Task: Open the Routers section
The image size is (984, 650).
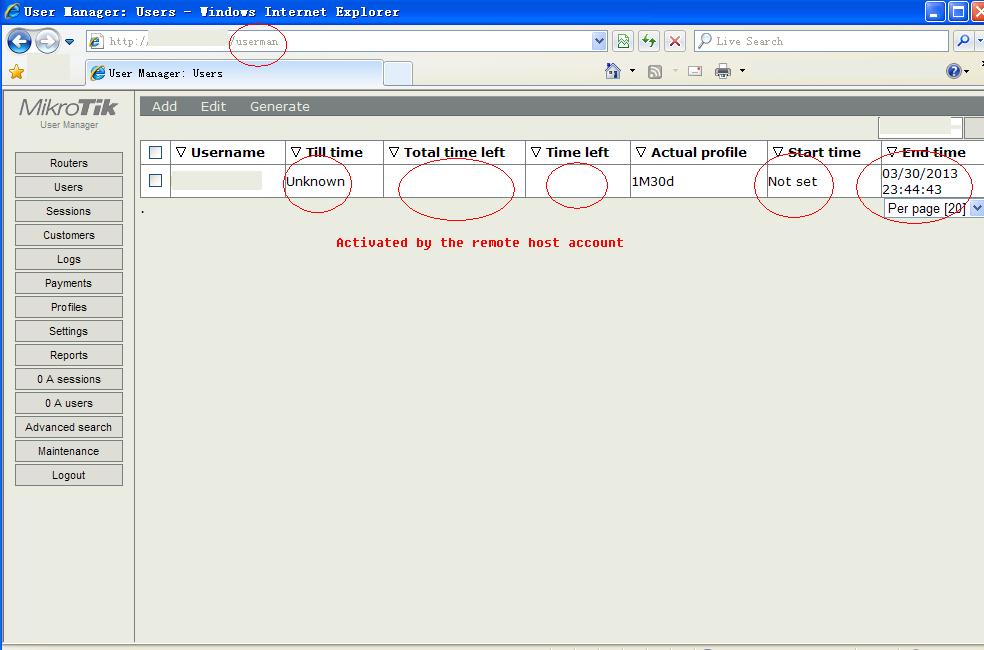Action: point(69,163)
